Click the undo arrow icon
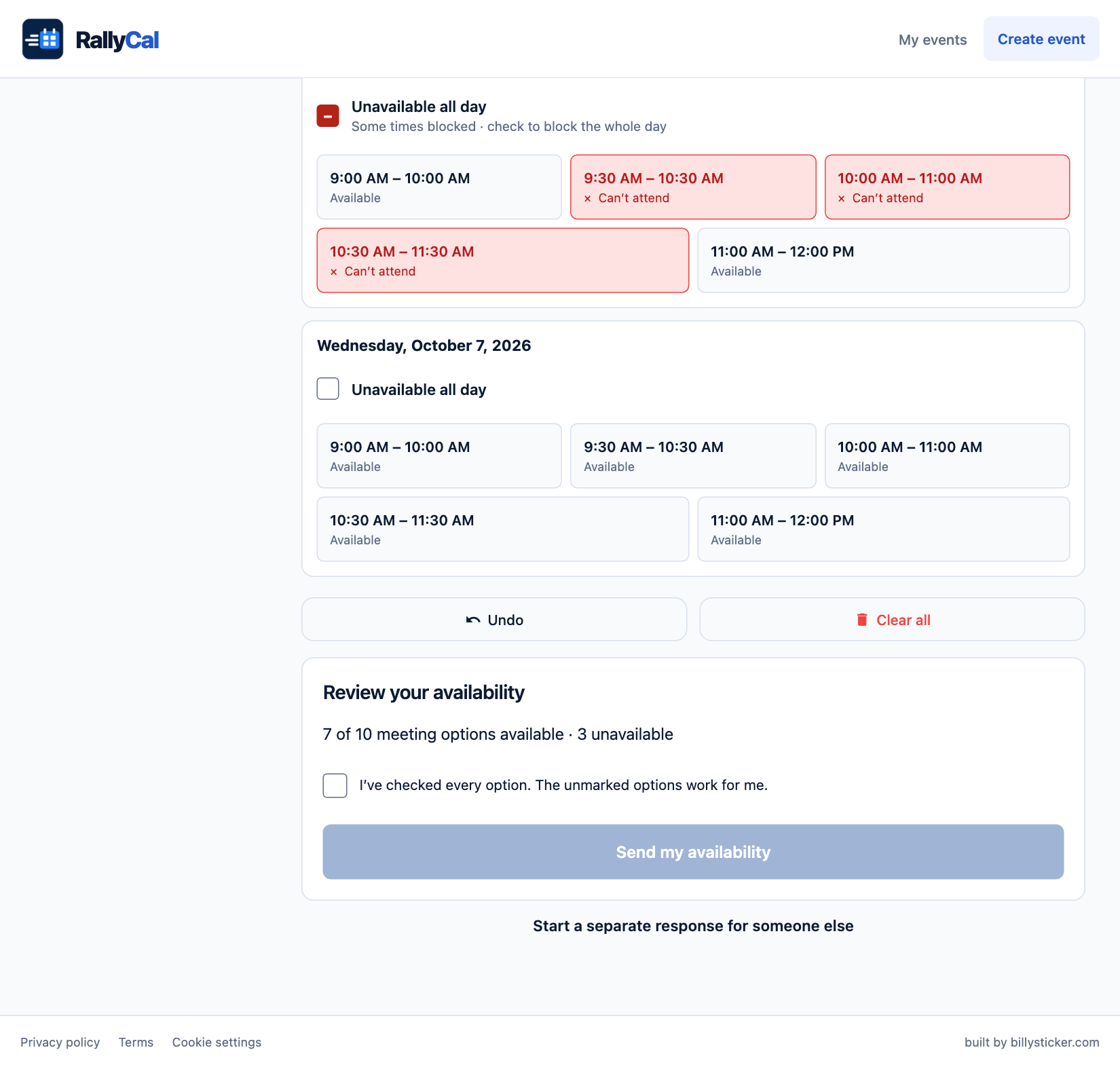Screen dimensions: 1120x1069 point(473,620)
